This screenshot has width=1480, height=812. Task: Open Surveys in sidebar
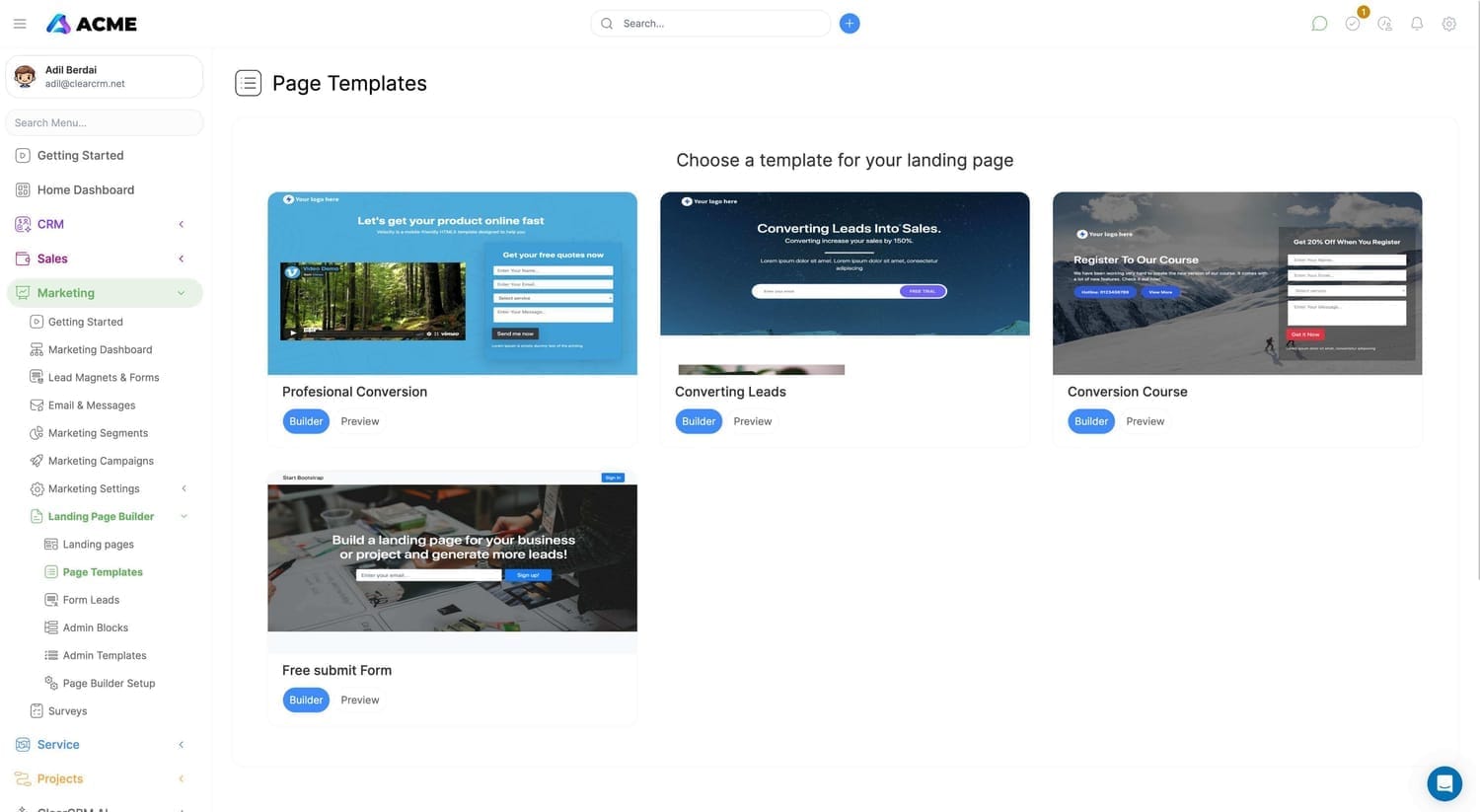(x=67, y=710)
